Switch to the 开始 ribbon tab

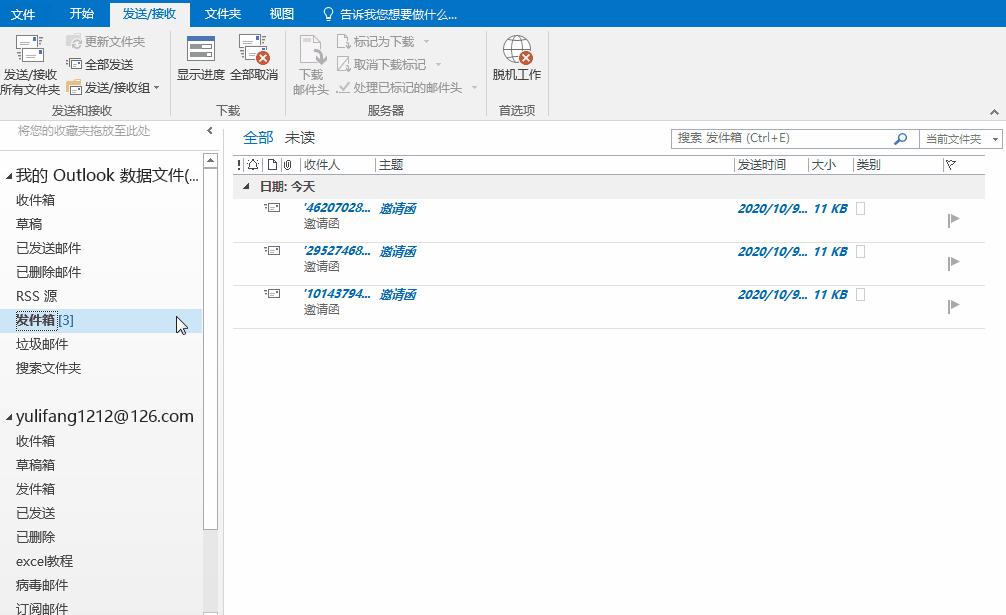[80, 14]
